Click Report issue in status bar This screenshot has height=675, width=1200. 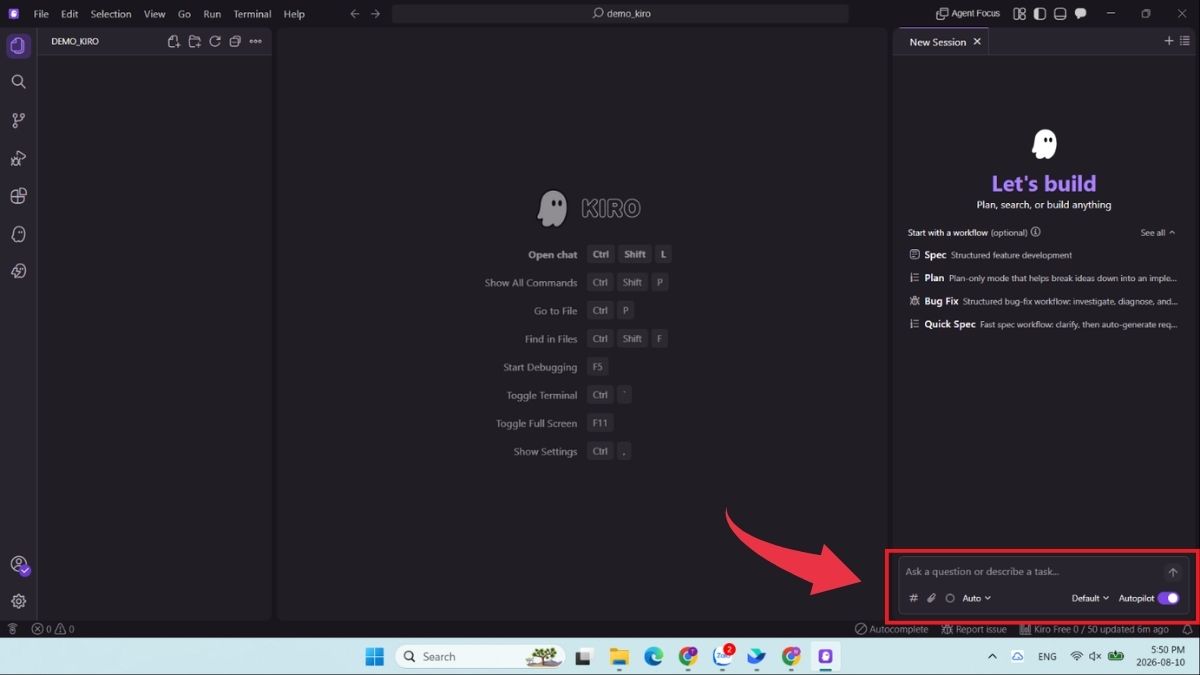click(x=974, y=629)
